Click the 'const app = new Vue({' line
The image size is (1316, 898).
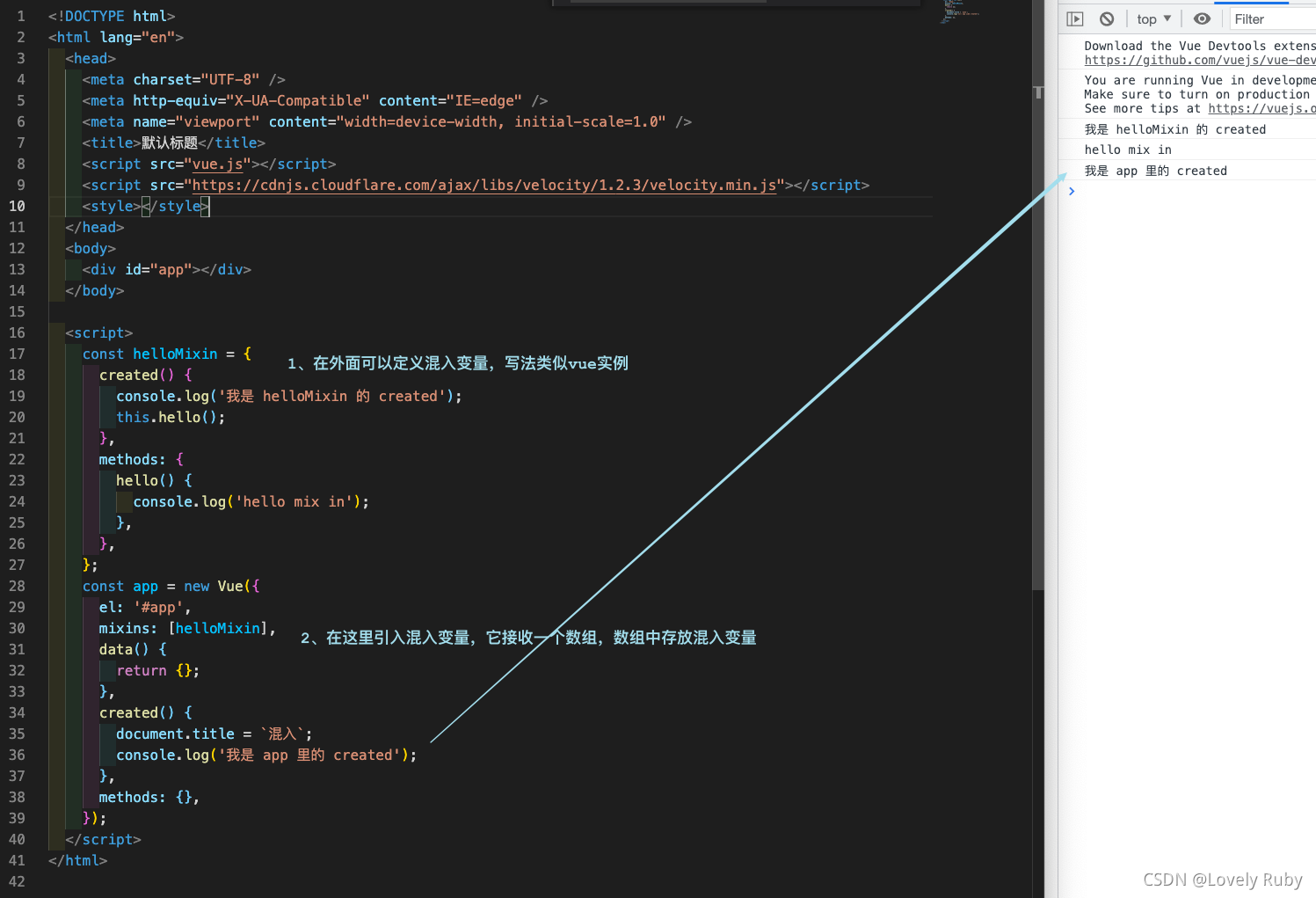[171, 586]
